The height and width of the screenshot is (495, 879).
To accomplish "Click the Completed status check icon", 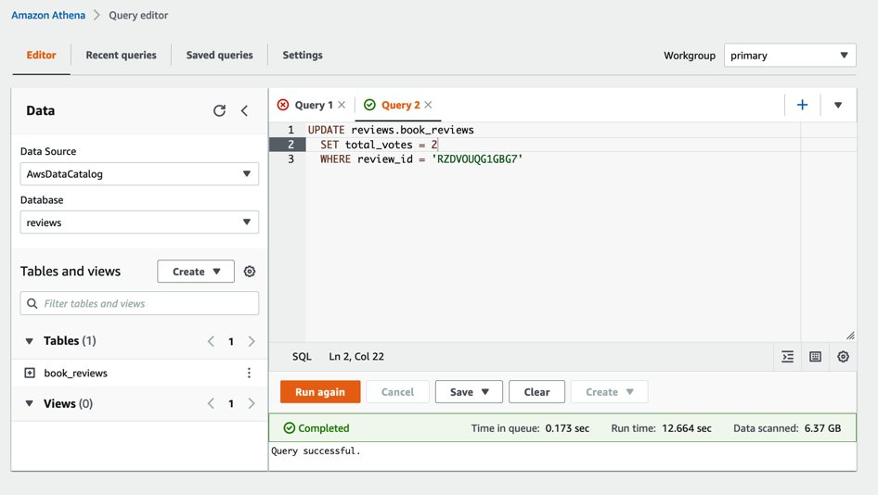I will click(289, 428).
